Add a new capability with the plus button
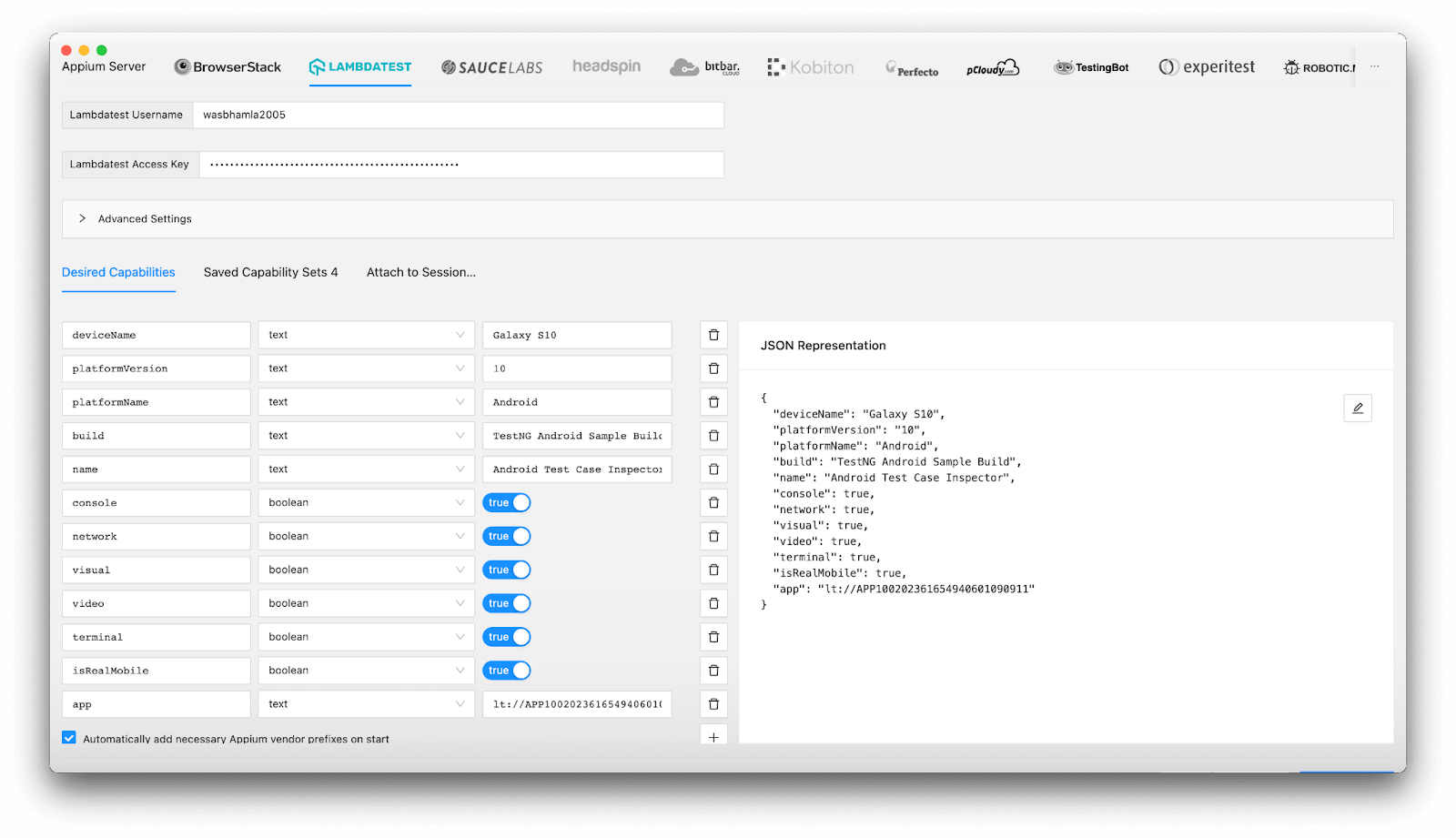This screenshot has width=1456, height=838. (x=713, y=736)
